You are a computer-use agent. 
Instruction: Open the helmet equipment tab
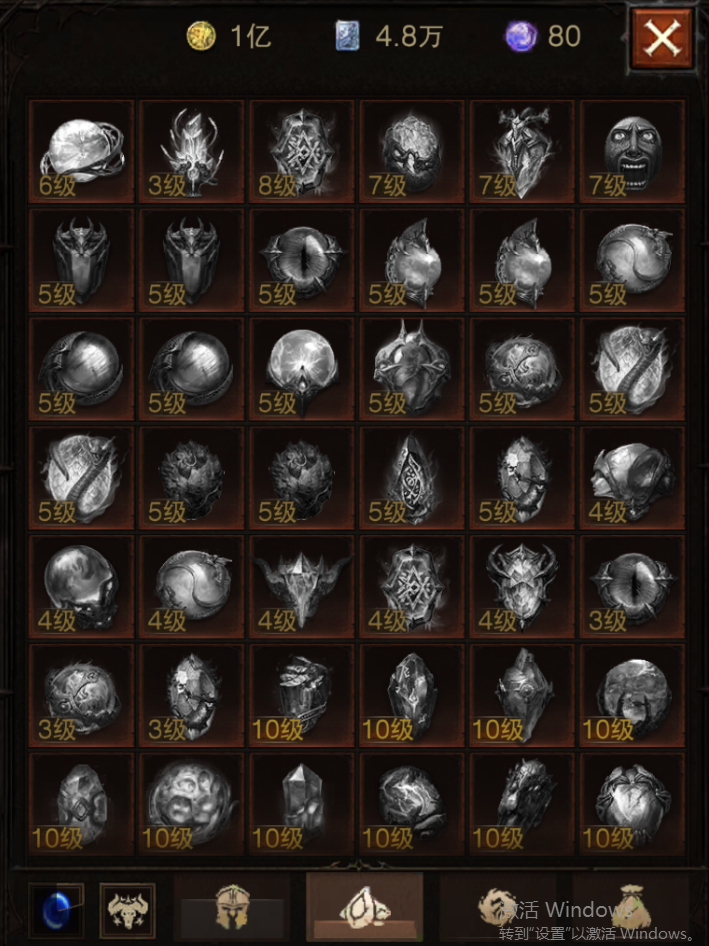232,907
